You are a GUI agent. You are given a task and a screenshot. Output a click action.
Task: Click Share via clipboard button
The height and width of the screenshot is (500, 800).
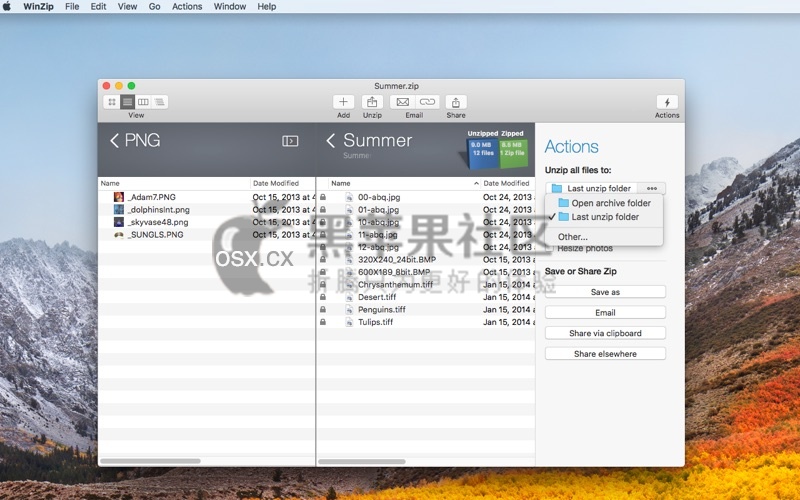[605, 333]
